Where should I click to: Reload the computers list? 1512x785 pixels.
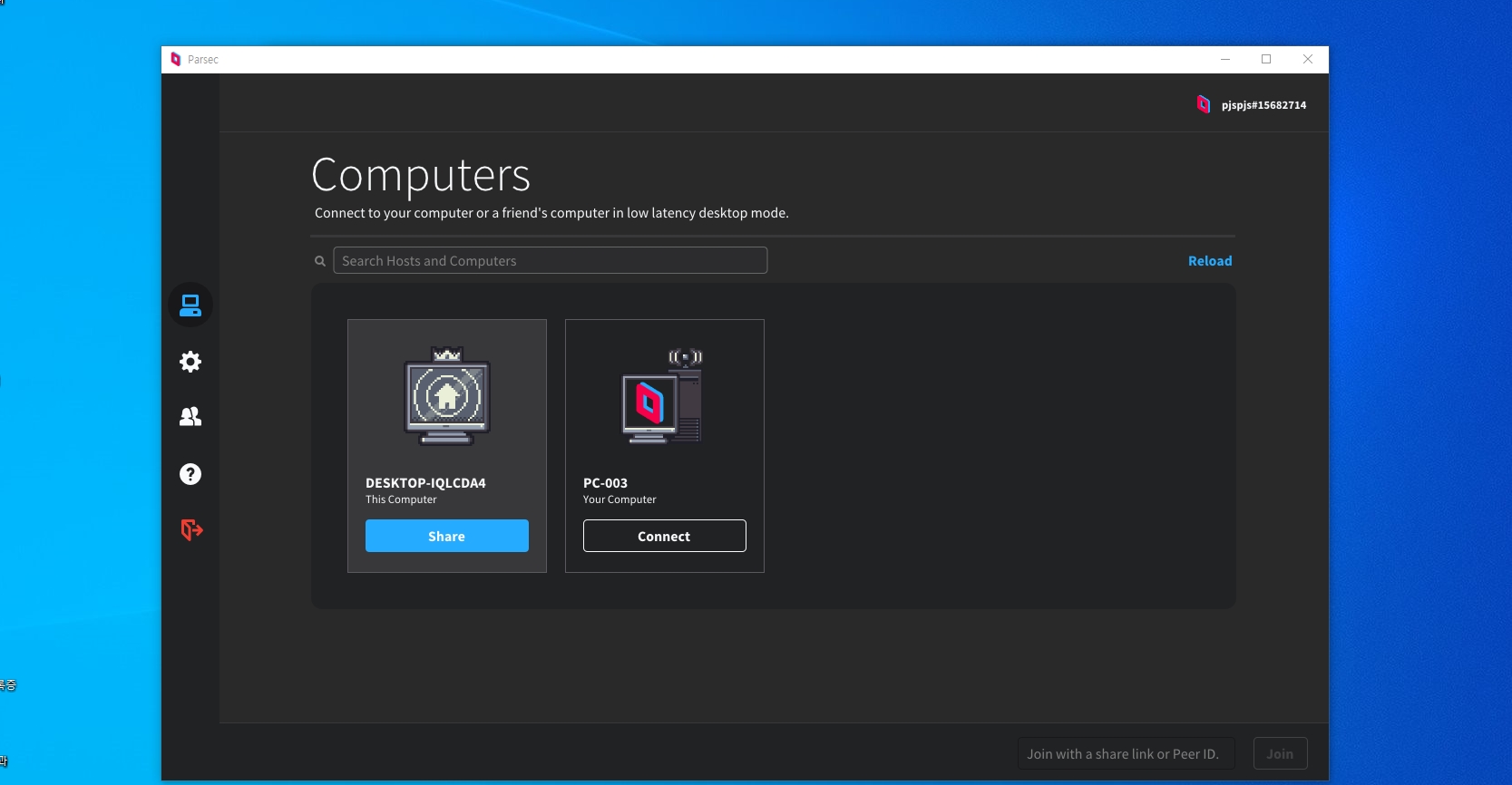tap(1210, 261)
